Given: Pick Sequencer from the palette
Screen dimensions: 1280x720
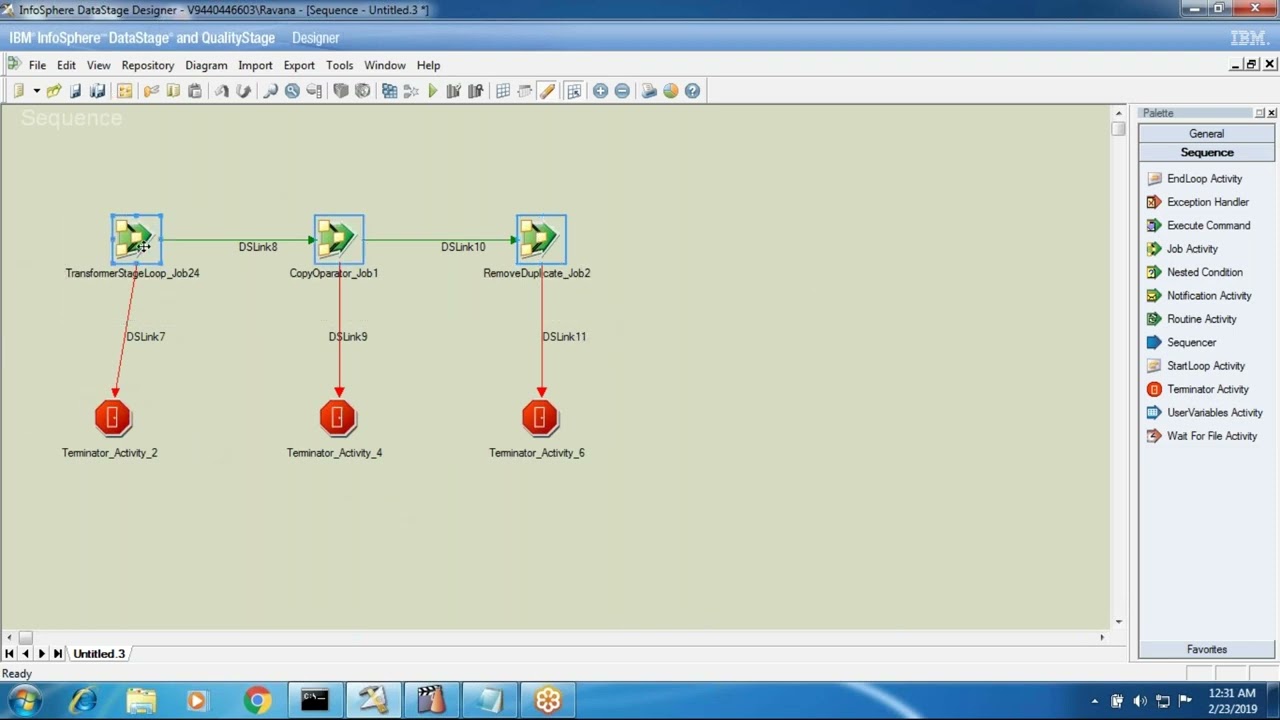Looking at the screenshot, I should (x=1181, y=343).
